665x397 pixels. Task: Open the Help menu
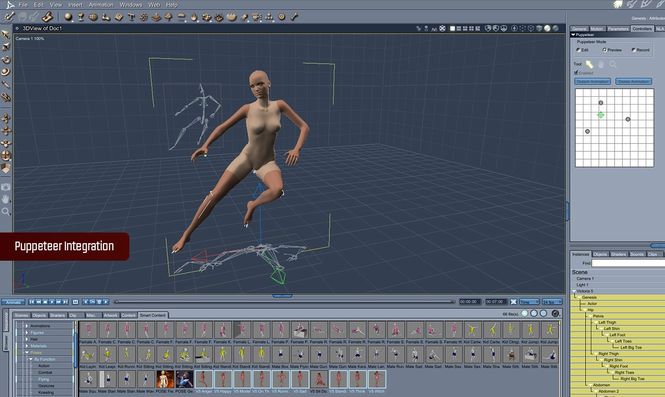tap(172, 5)
